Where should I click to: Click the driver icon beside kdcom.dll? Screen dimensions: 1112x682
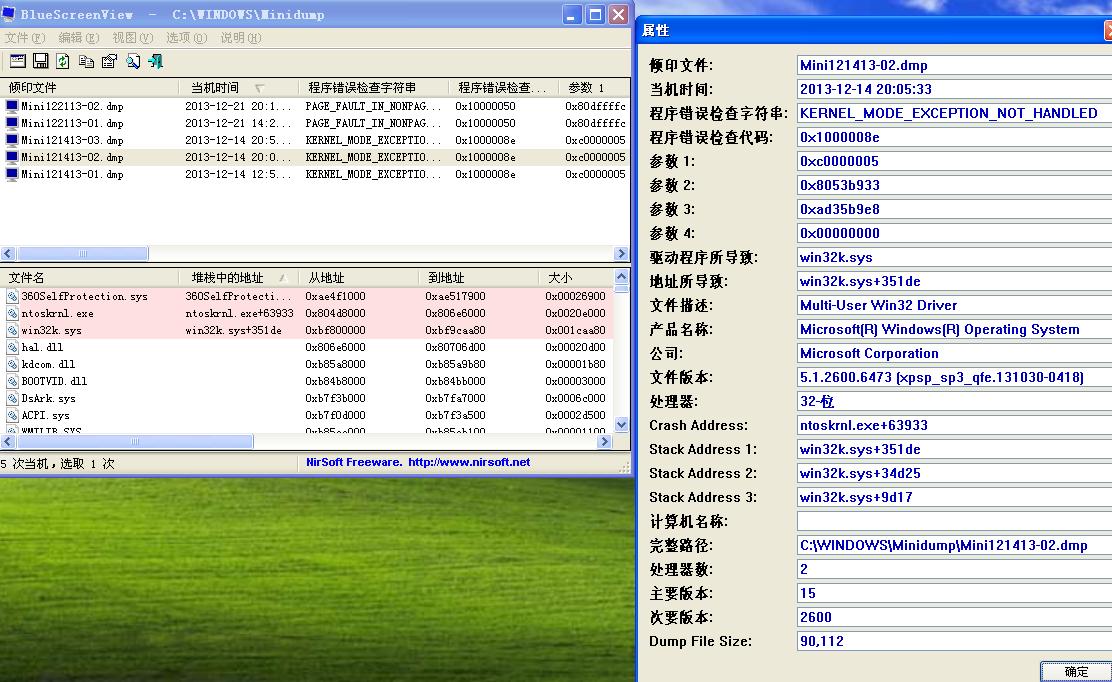point(12,364)
